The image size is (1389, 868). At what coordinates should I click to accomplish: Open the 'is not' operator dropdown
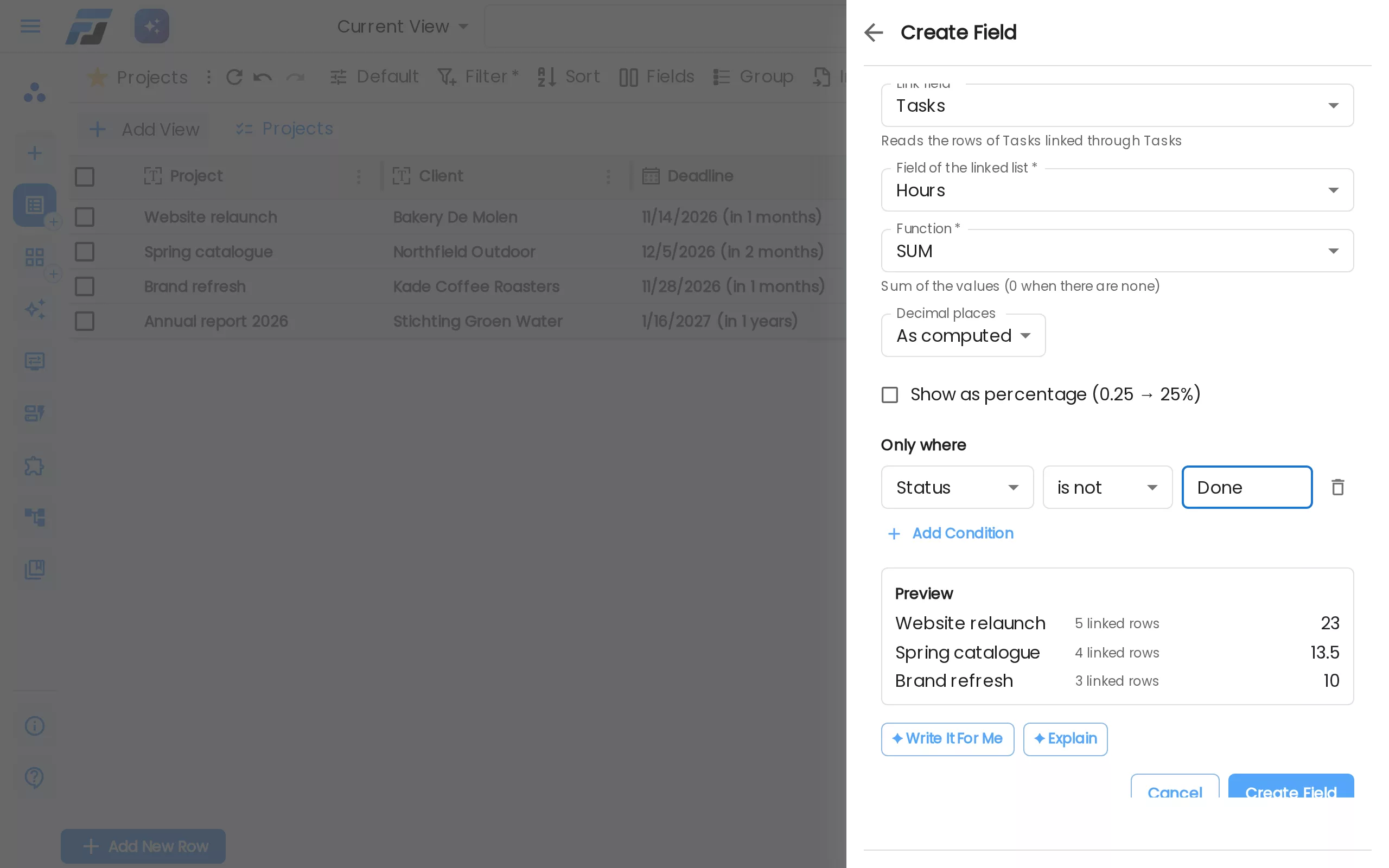click(x=1107, y=487)
